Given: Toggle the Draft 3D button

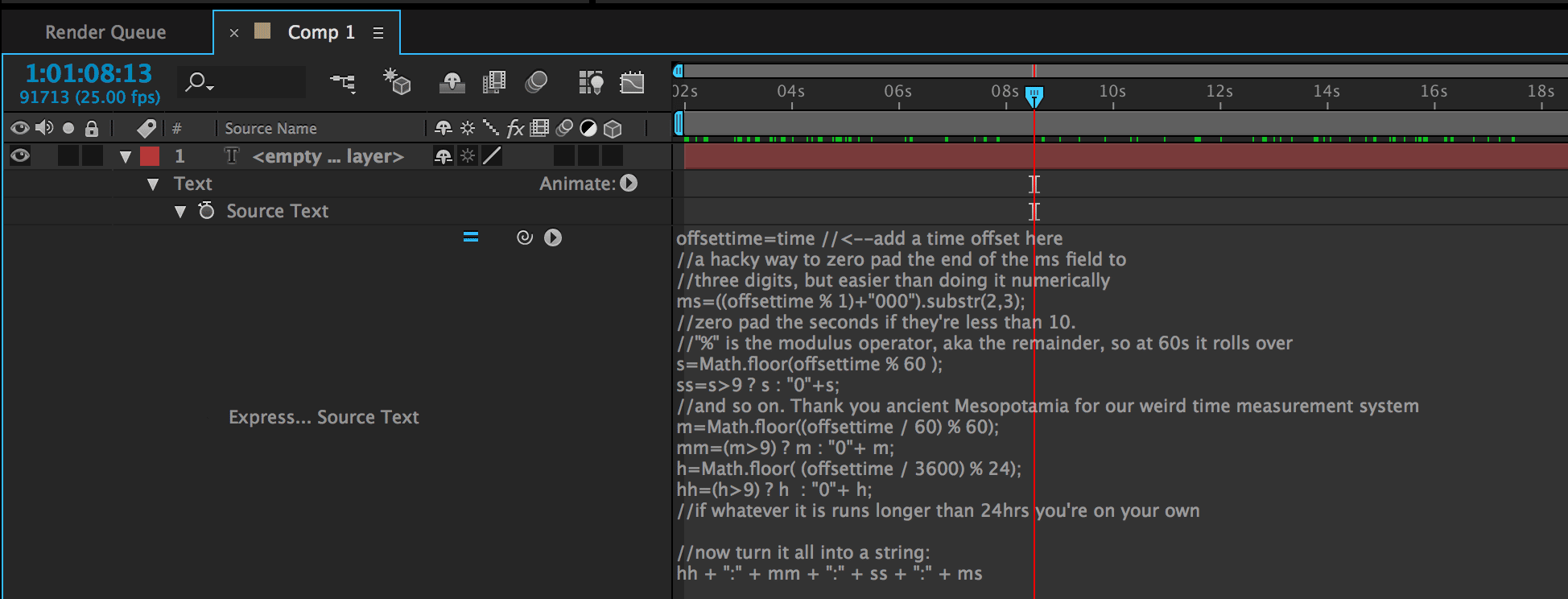Looking at the screenshot, I should click(x=397, y=82).
